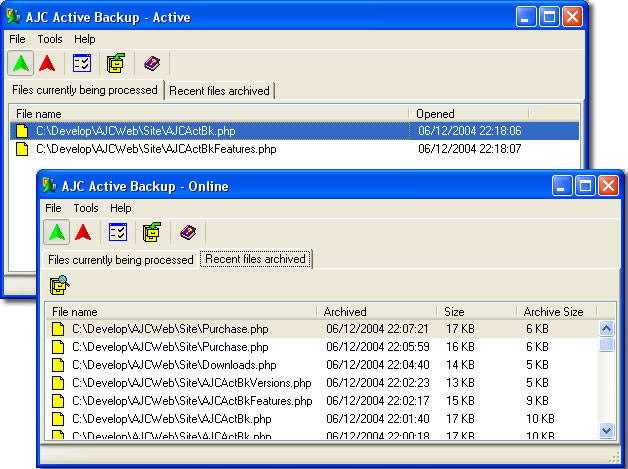Open archive browser icon in Online window toolbar

click(152, 232)
